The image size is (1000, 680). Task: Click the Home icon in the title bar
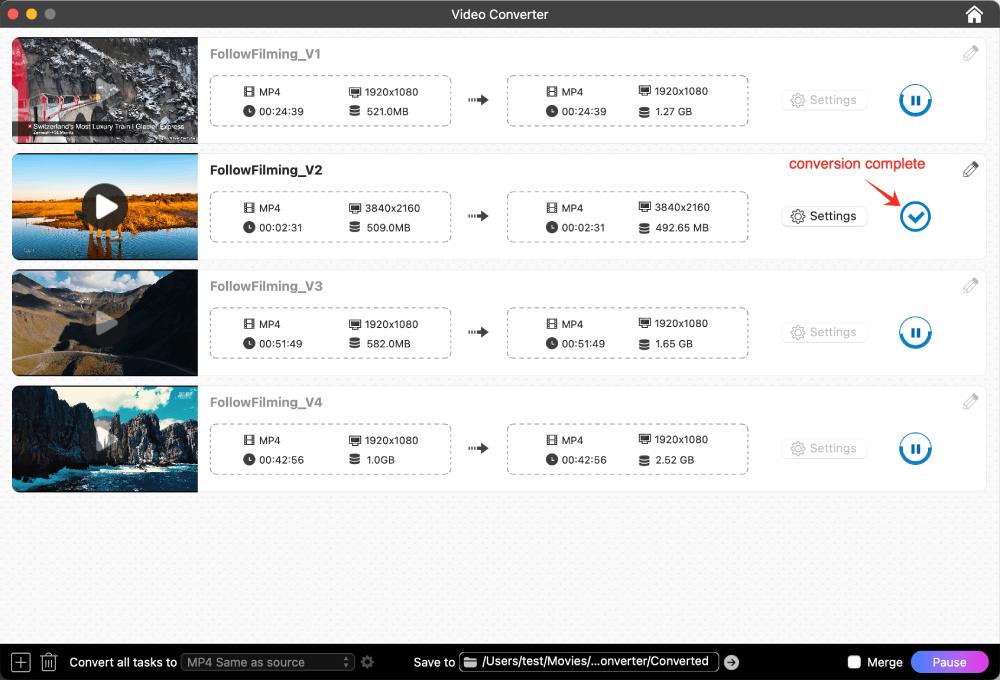point(974,14)
